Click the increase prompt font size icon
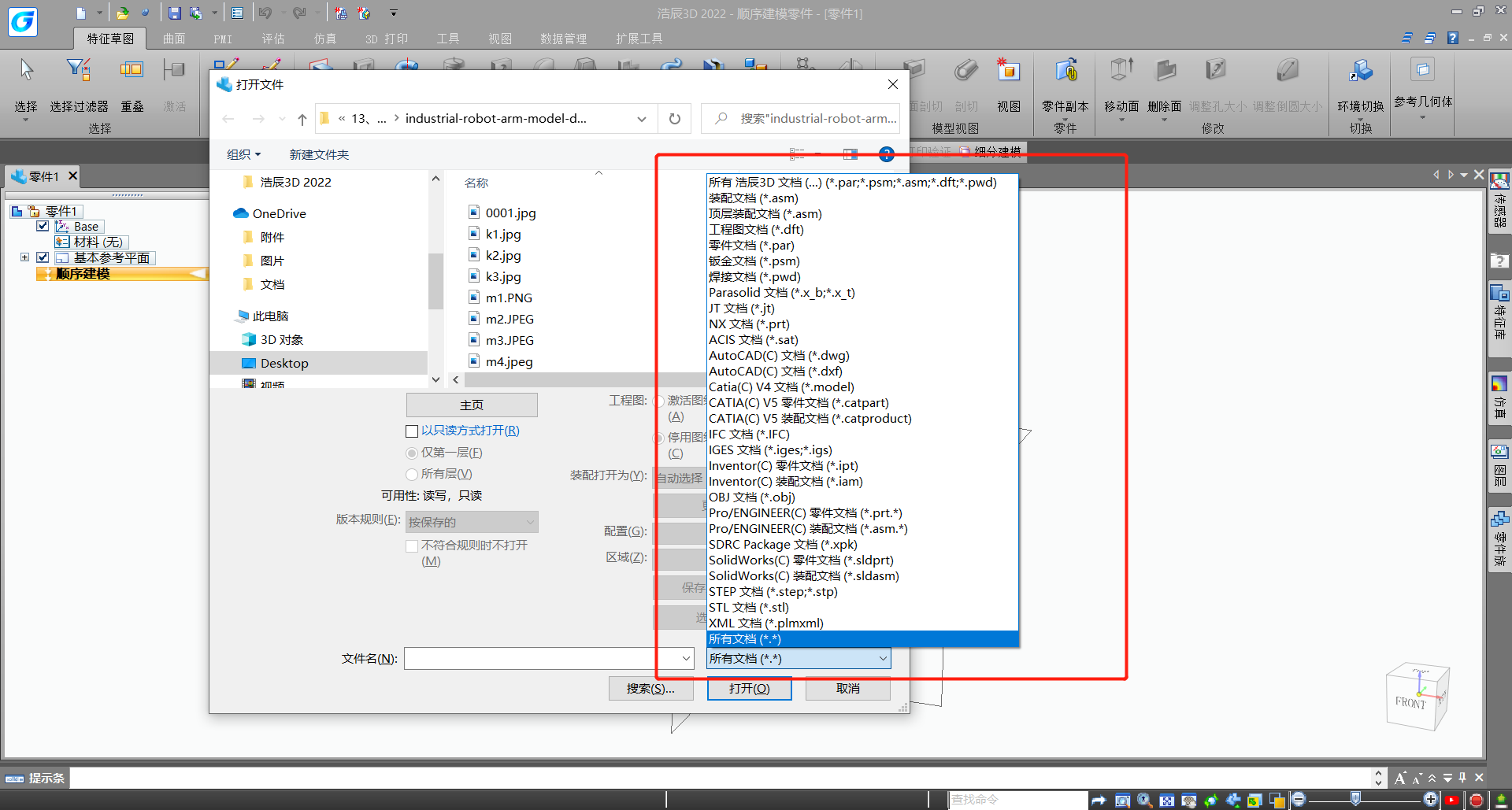 pyautogui.click(x=1399, y=778)
